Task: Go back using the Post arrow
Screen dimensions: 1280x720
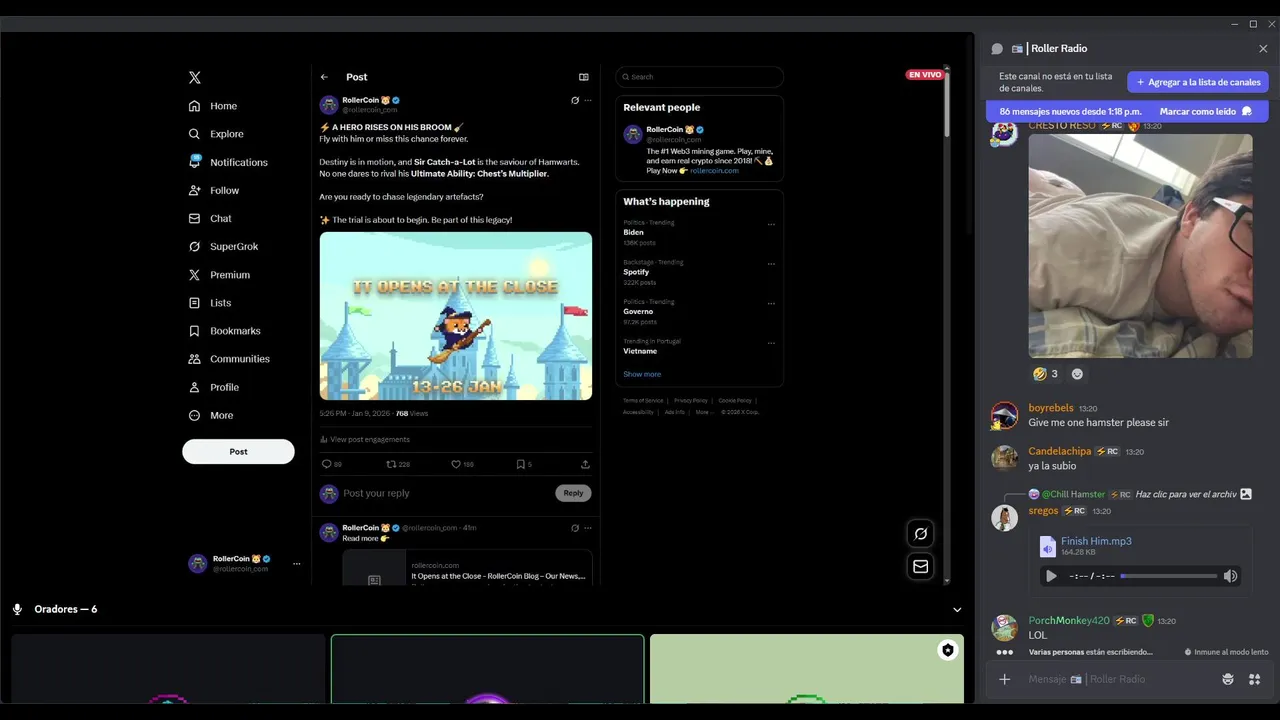Action: pyautogui.click(x=324, y=77)
